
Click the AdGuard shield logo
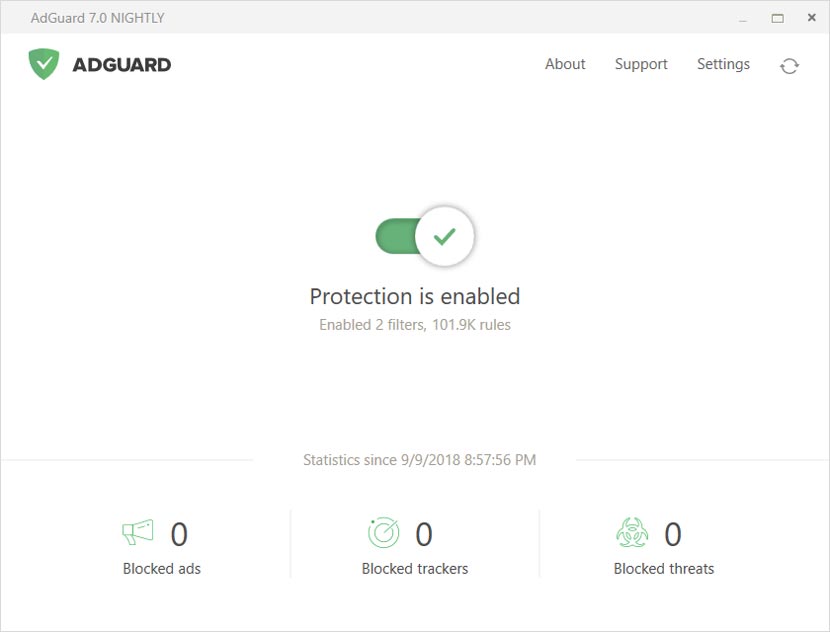click(x=43, y=63)
